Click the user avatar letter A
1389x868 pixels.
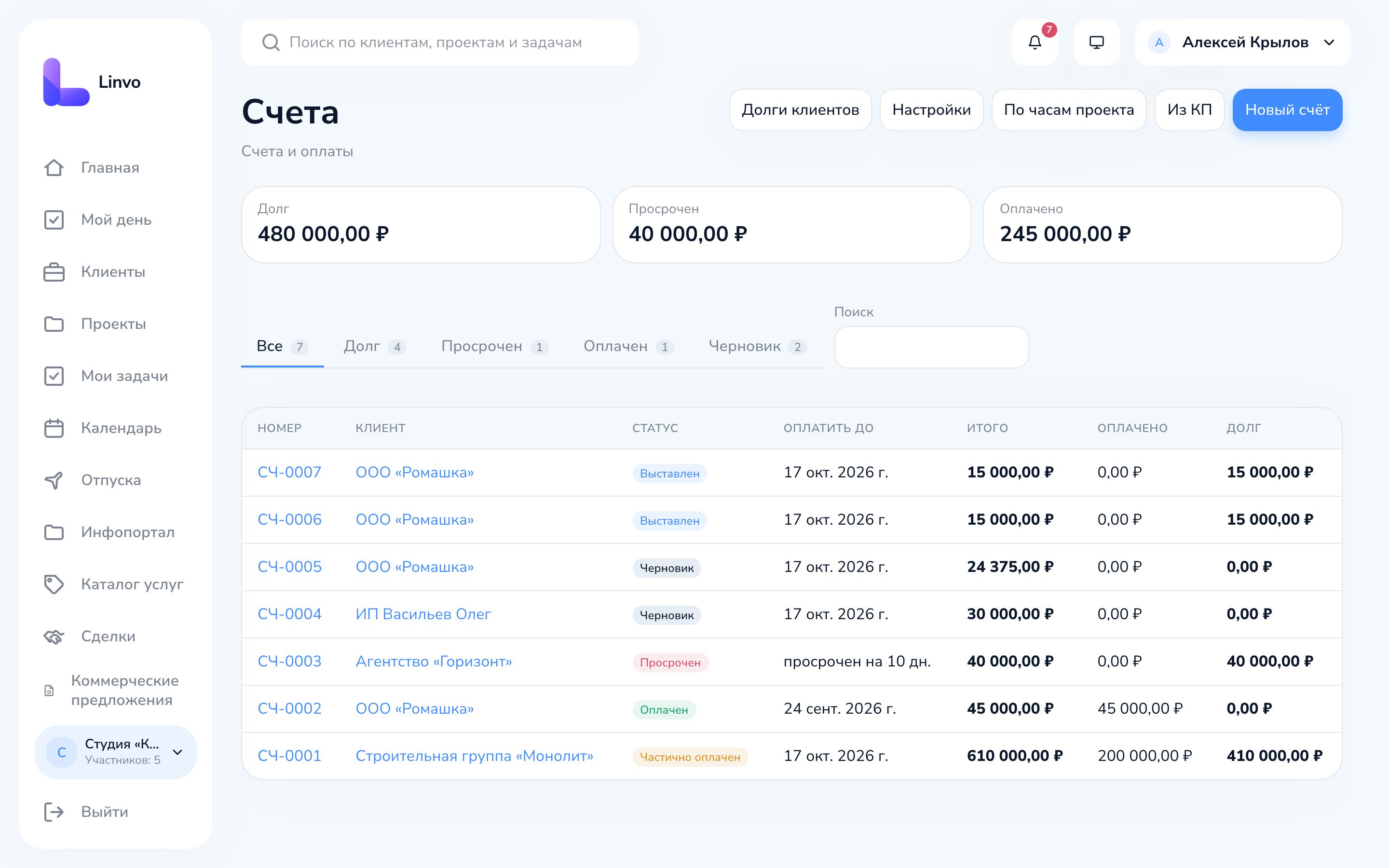point(1159,42)
